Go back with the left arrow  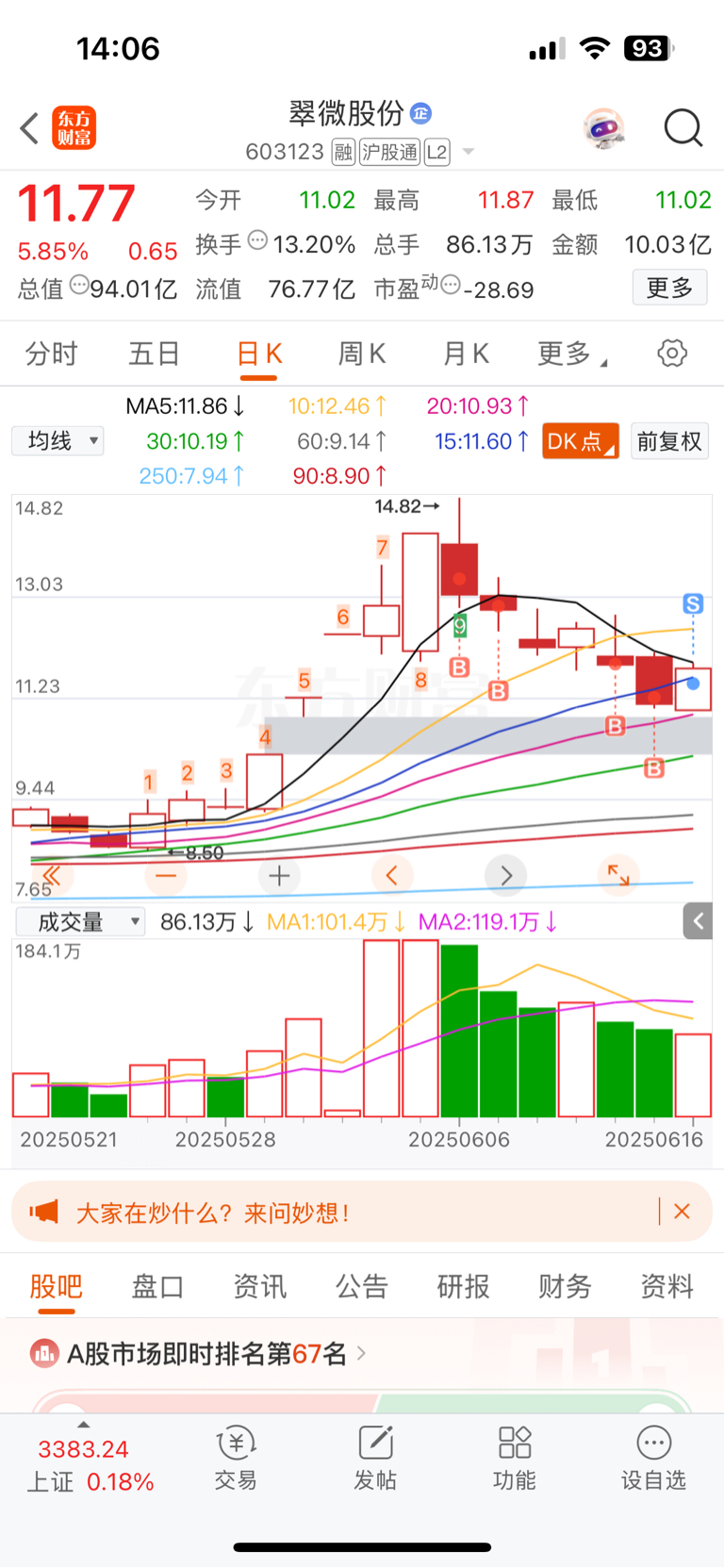pyautogui.click(x=30, y=128)
